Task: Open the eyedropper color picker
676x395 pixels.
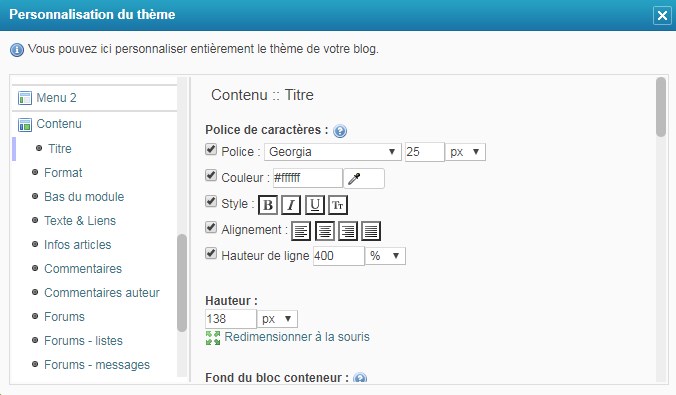Action: pyautogui.click(x=364, y=178)
